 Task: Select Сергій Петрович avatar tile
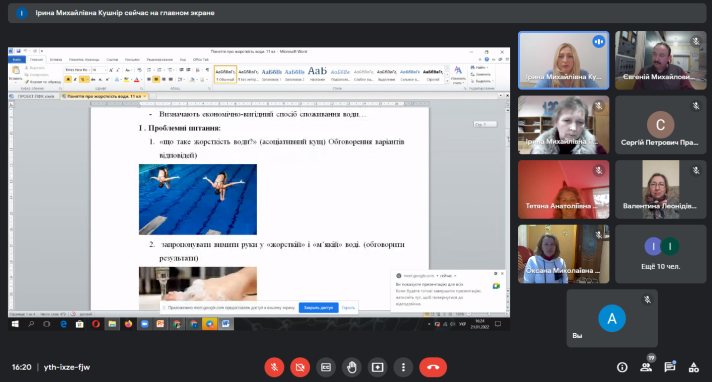coord(661,125)
